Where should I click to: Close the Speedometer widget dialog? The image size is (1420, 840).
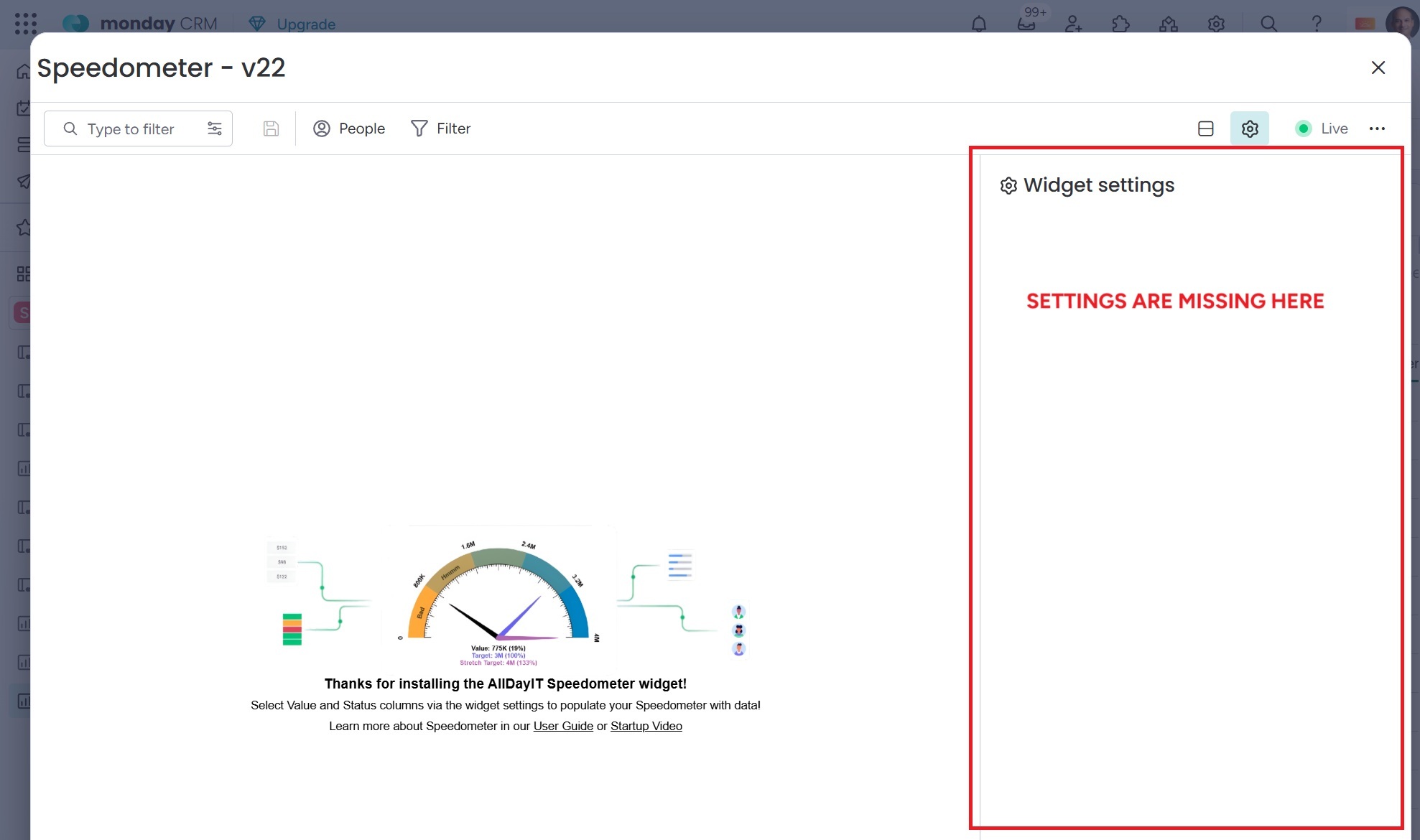1378,67
